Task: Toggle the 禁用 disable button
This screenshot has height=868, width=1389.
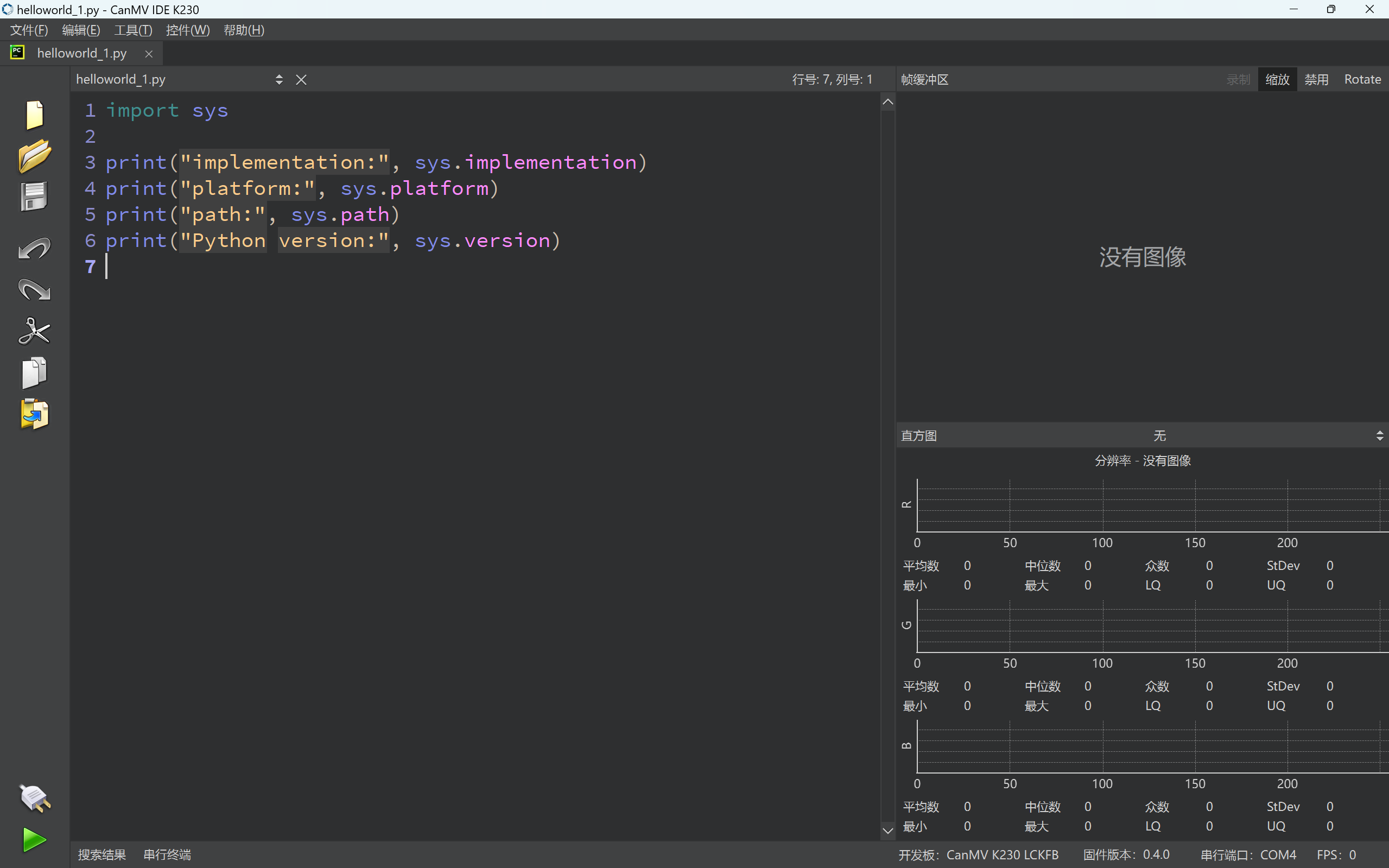Action: 1316,79
